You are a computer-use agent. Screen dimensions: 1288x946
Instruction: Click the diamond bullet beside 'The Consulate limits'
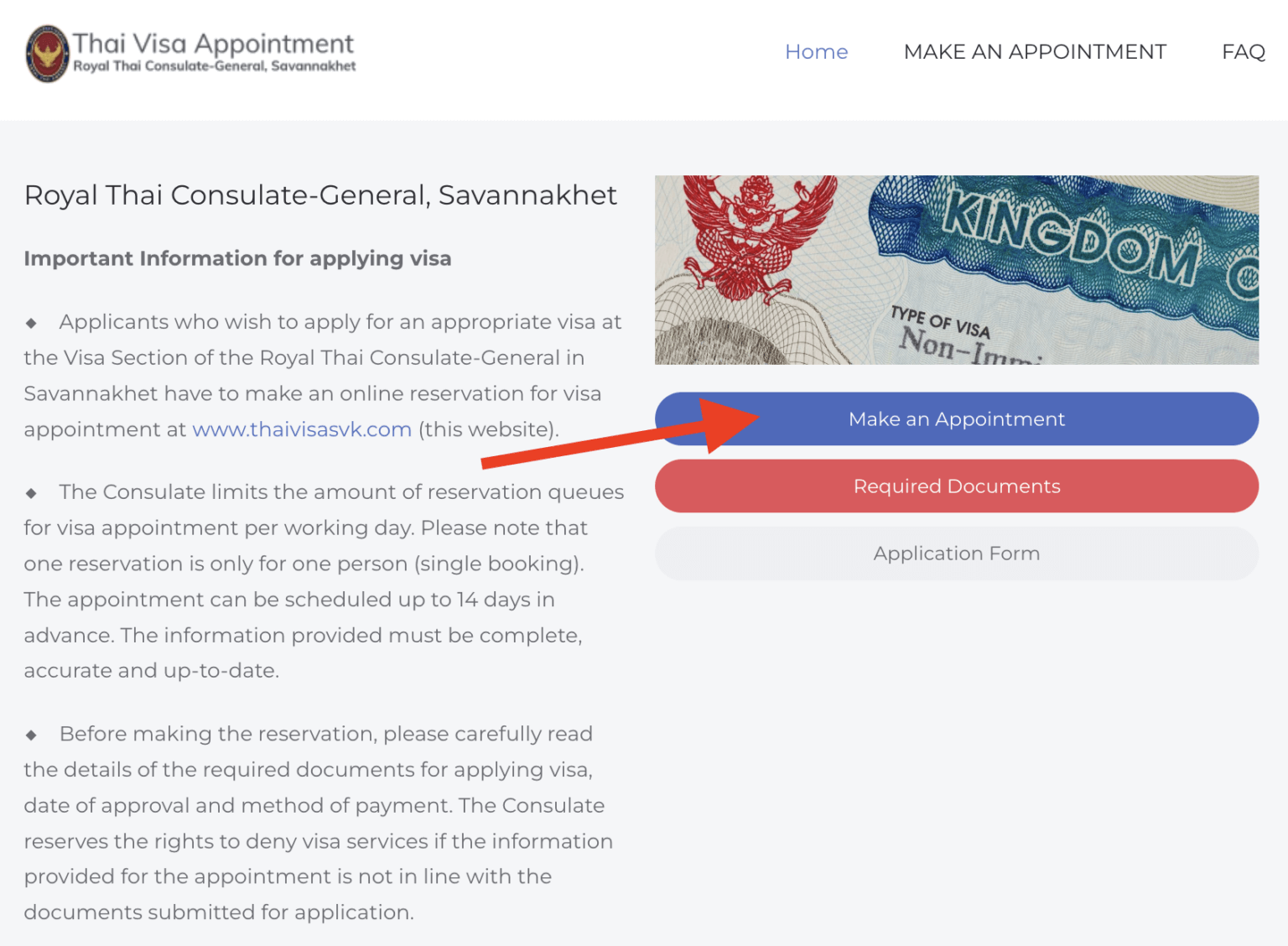tap(31, 493)
